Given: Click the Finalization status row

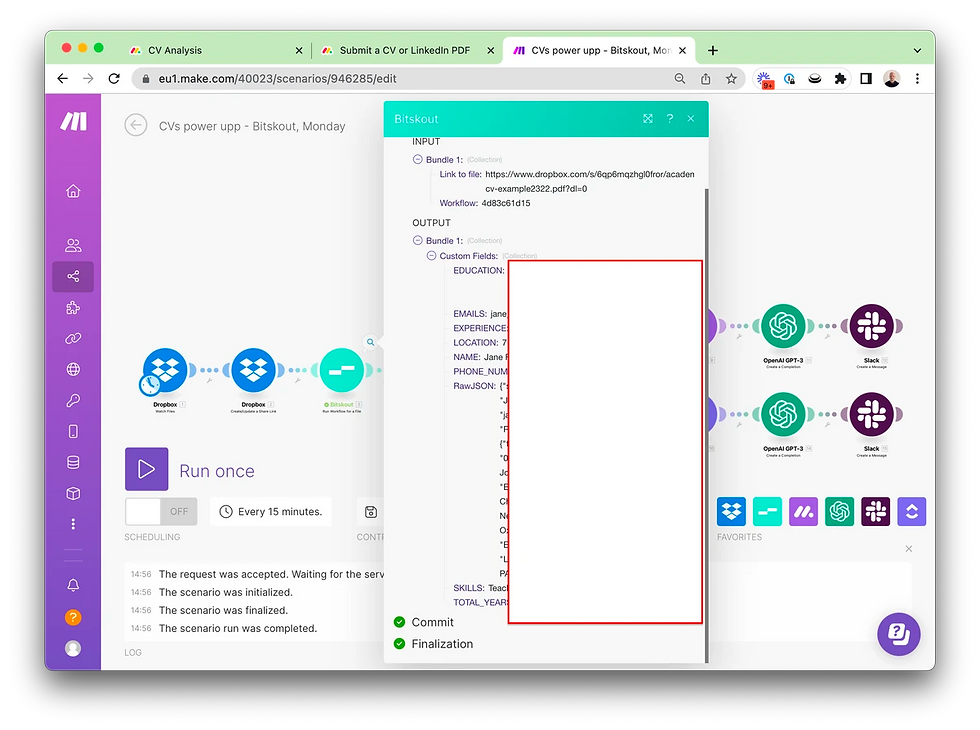Looking at the screenshot, I should click(x=433, y=644).
